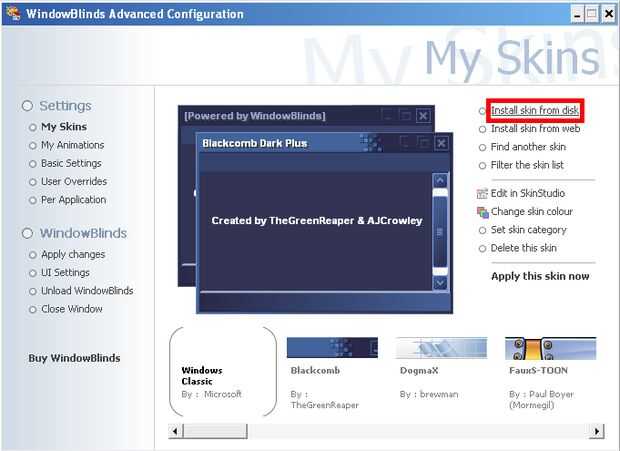
Task: Click the Blackcomb Dark Plus preview close icon
Action: click(x=441, y=143)
